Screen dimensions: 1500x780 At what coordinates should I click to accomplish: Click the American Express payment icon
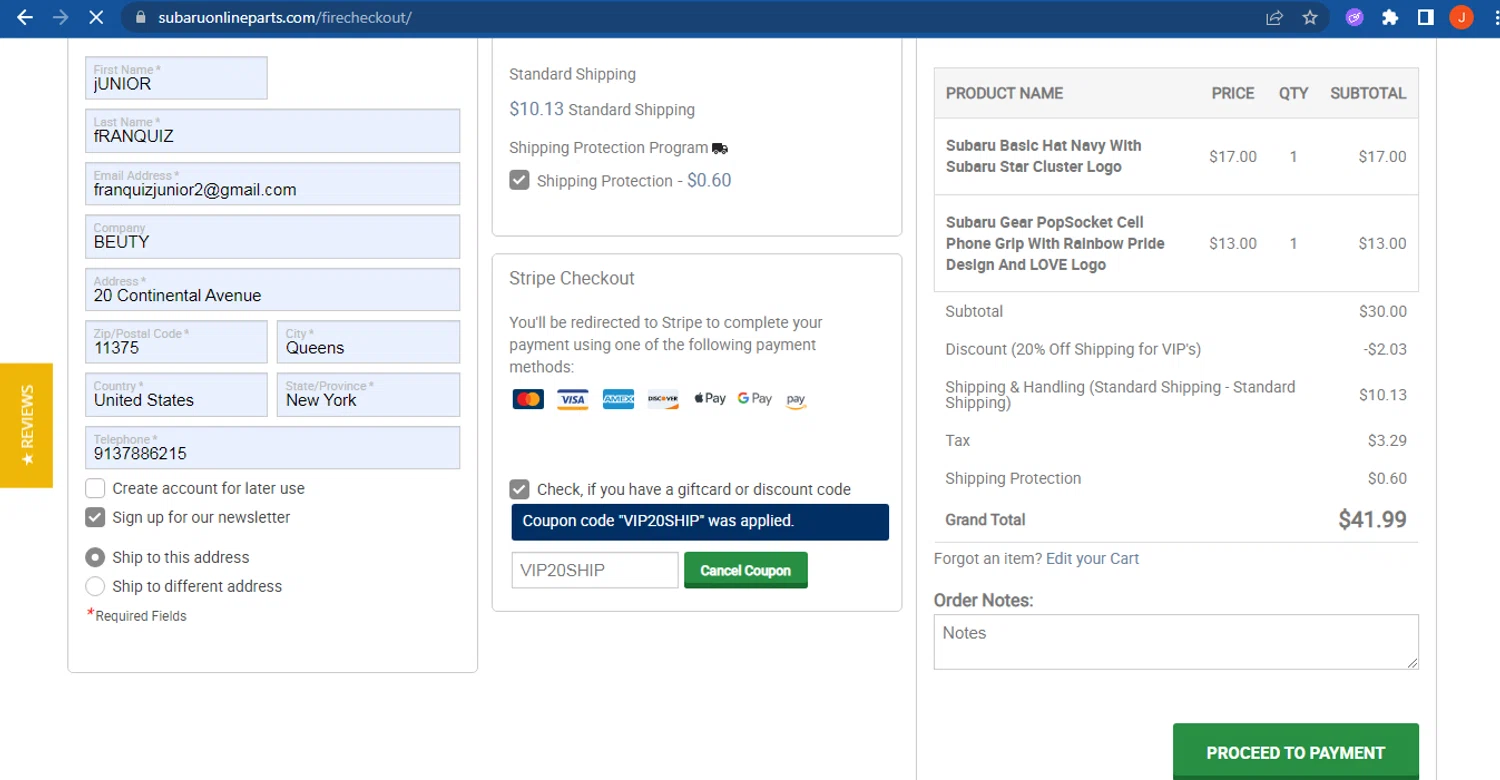pyautogui.click(x=618, y=399)
